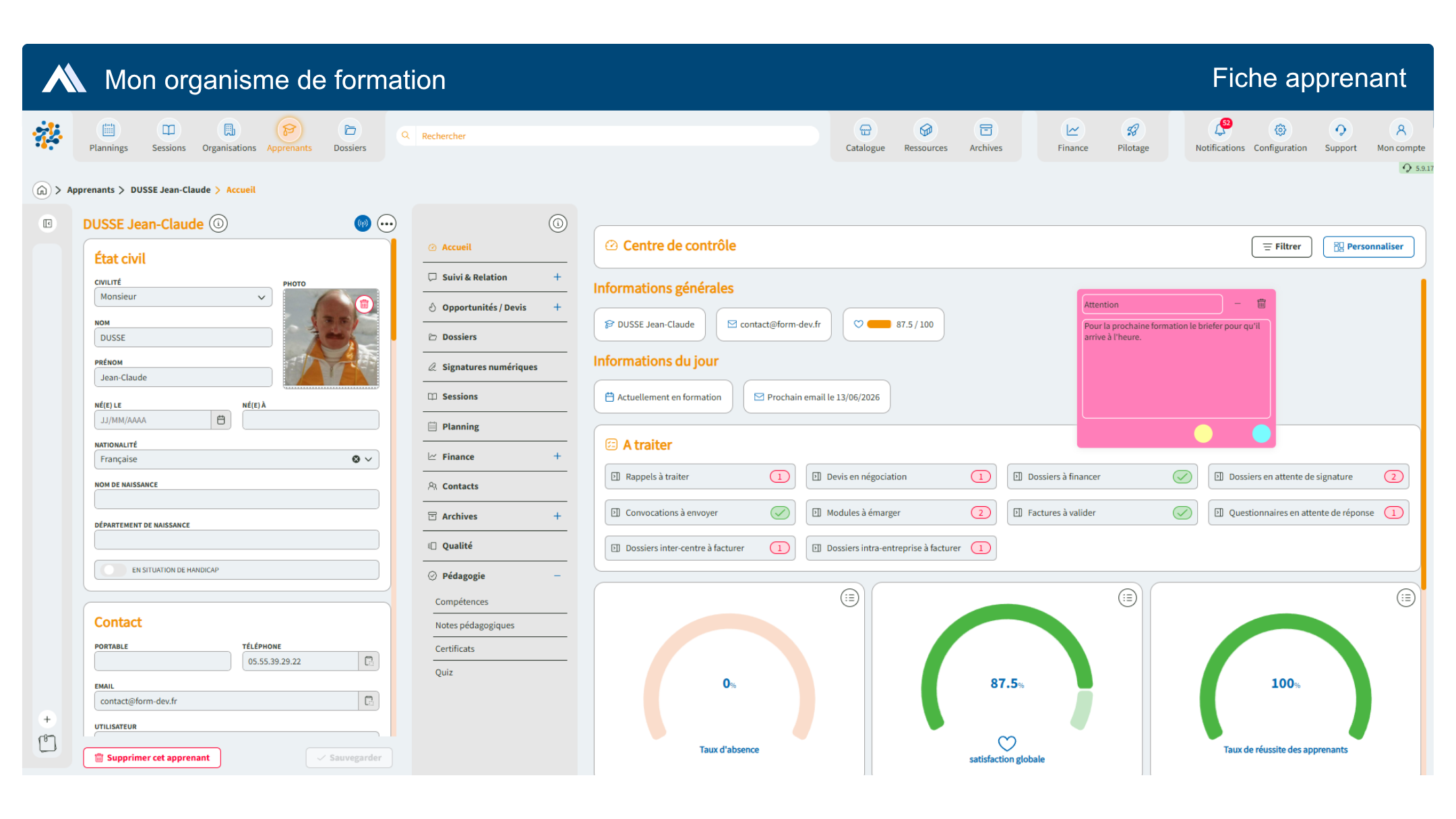This screenshot has height=819, width=1456.
Task: Collapse the left panel icon
Action: (x=48, y=223)
